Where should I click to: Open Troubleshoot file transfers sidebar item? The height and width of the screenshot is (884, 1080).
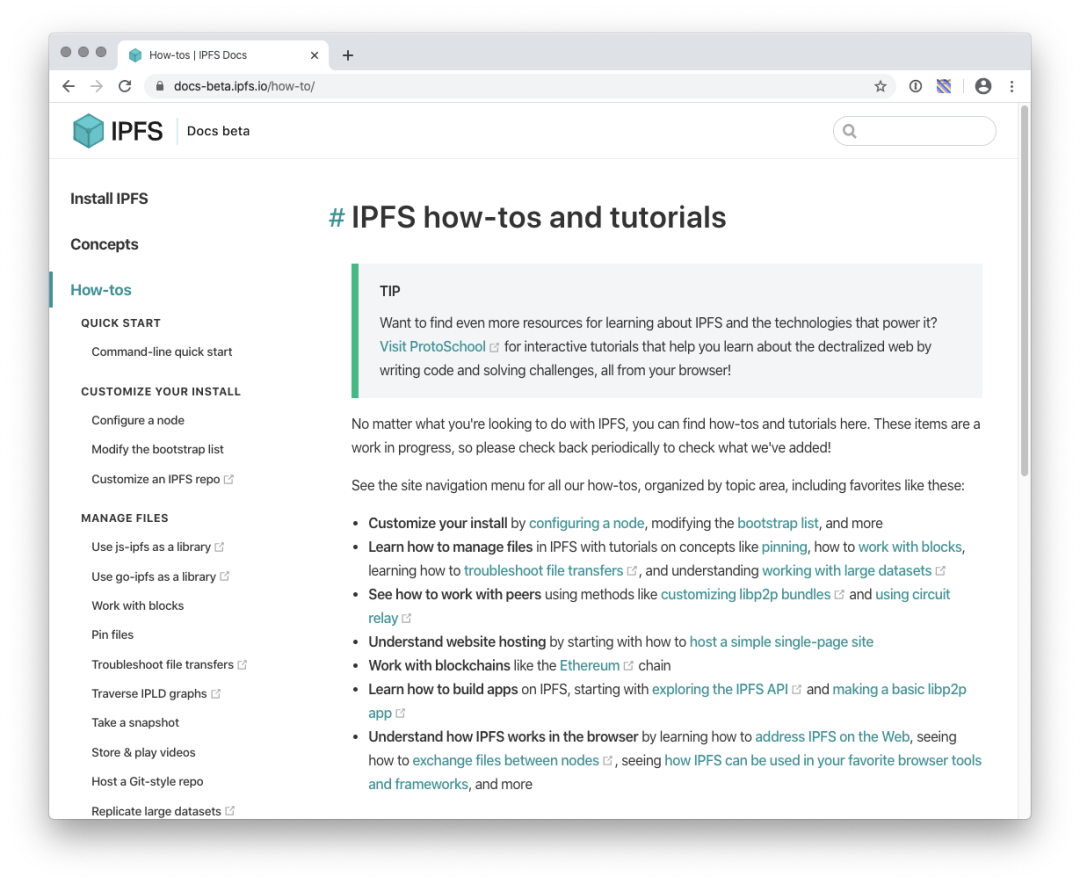[169, 664]
